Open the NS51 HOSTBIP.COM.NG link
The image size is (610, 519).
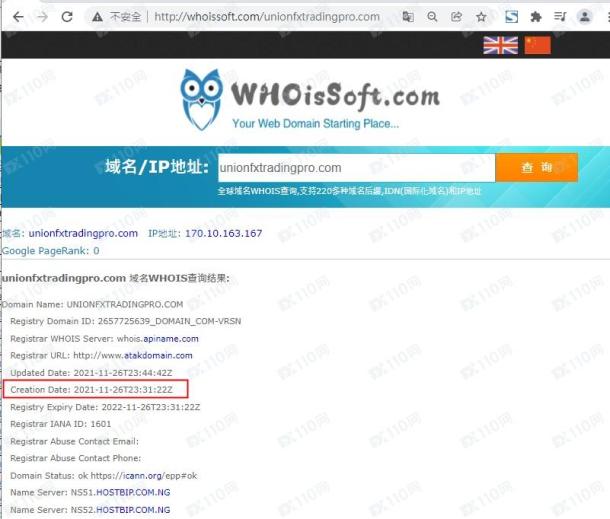click(133, 493)
